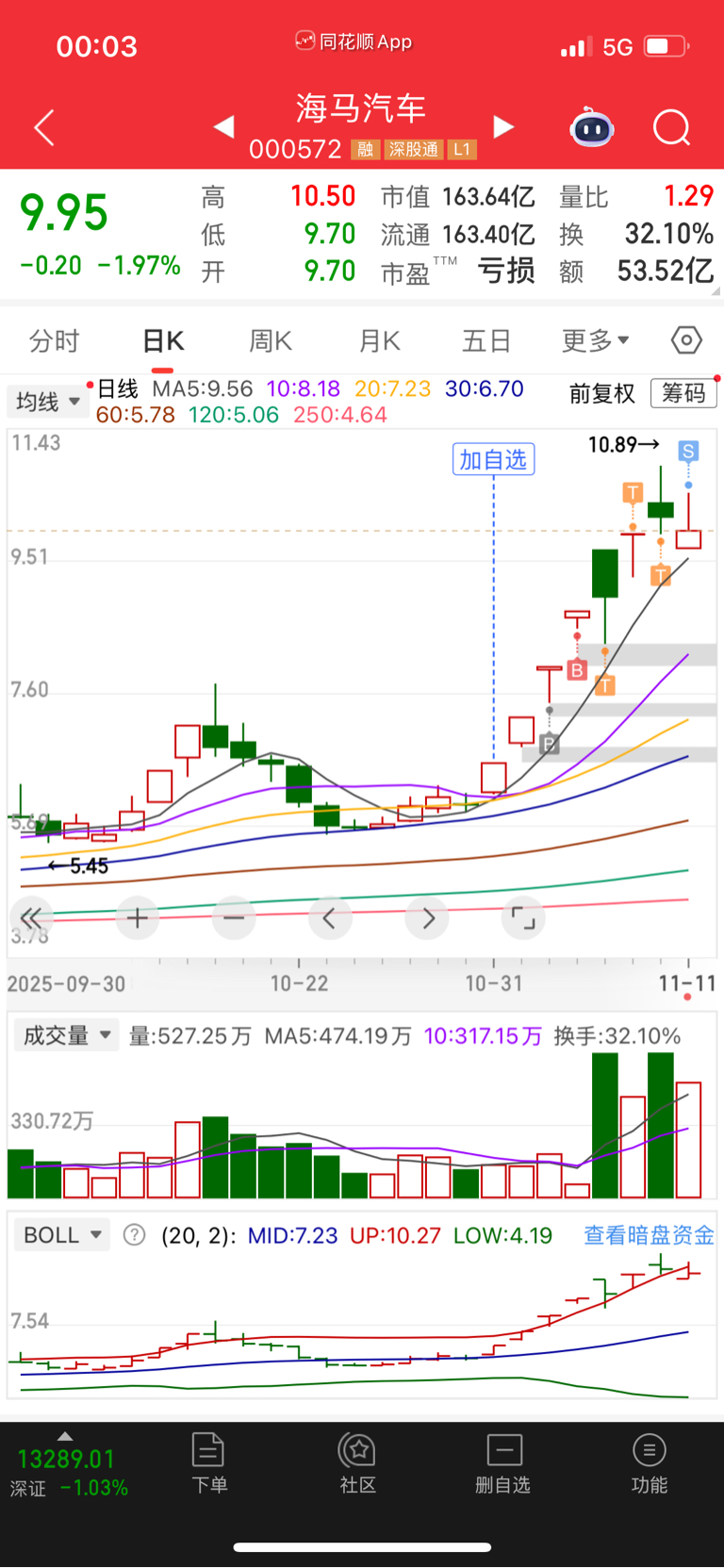Open the BOLL indicator dropdown

click(x=62, y=1235)
